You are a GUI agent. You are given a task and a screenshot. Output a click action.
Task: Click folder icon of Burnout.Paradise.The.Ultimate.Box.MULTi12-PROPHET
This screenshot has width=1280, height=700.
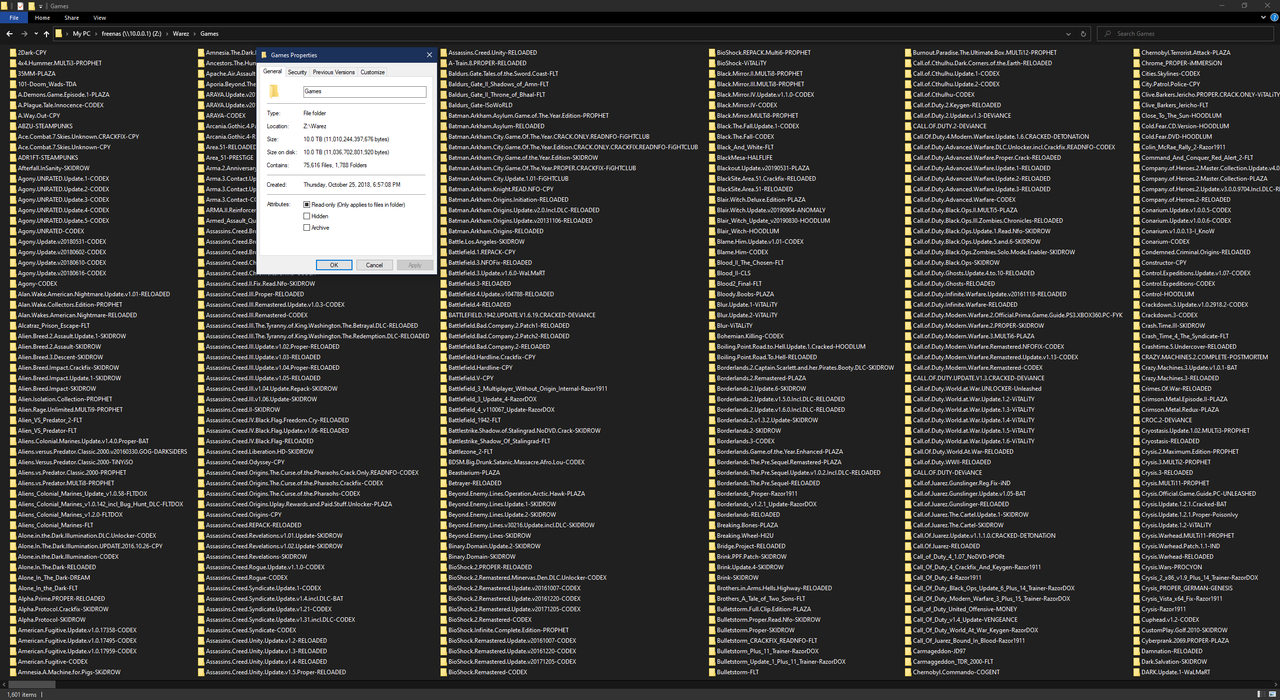click(x=908, y=52)
